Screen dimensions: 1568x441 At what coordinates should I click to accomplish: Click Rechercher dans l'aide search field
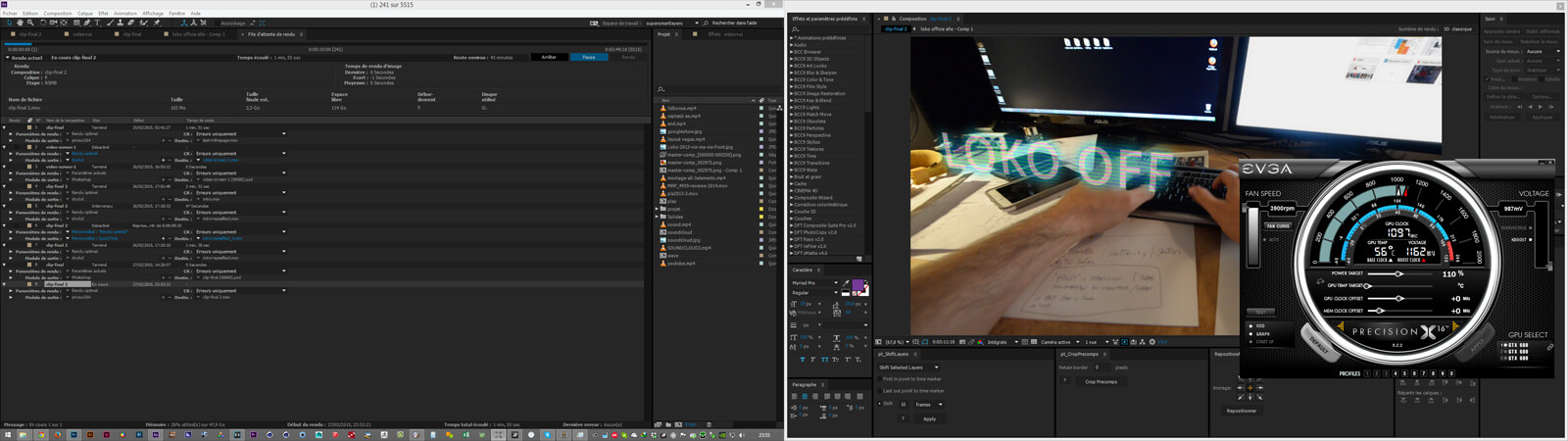point(735,23)
